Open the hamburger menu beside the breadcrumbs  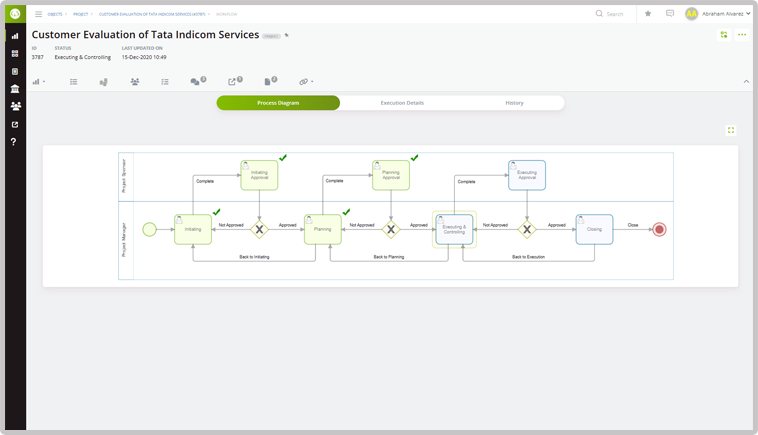(x=39, y=14)
